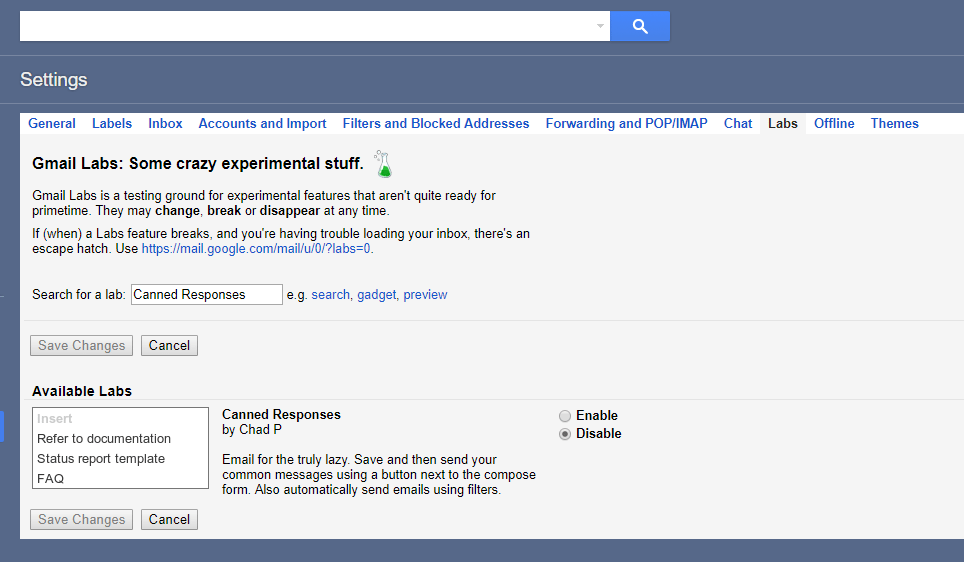
Task: Click the bottom Cancel button
Action: pos(169,520)
